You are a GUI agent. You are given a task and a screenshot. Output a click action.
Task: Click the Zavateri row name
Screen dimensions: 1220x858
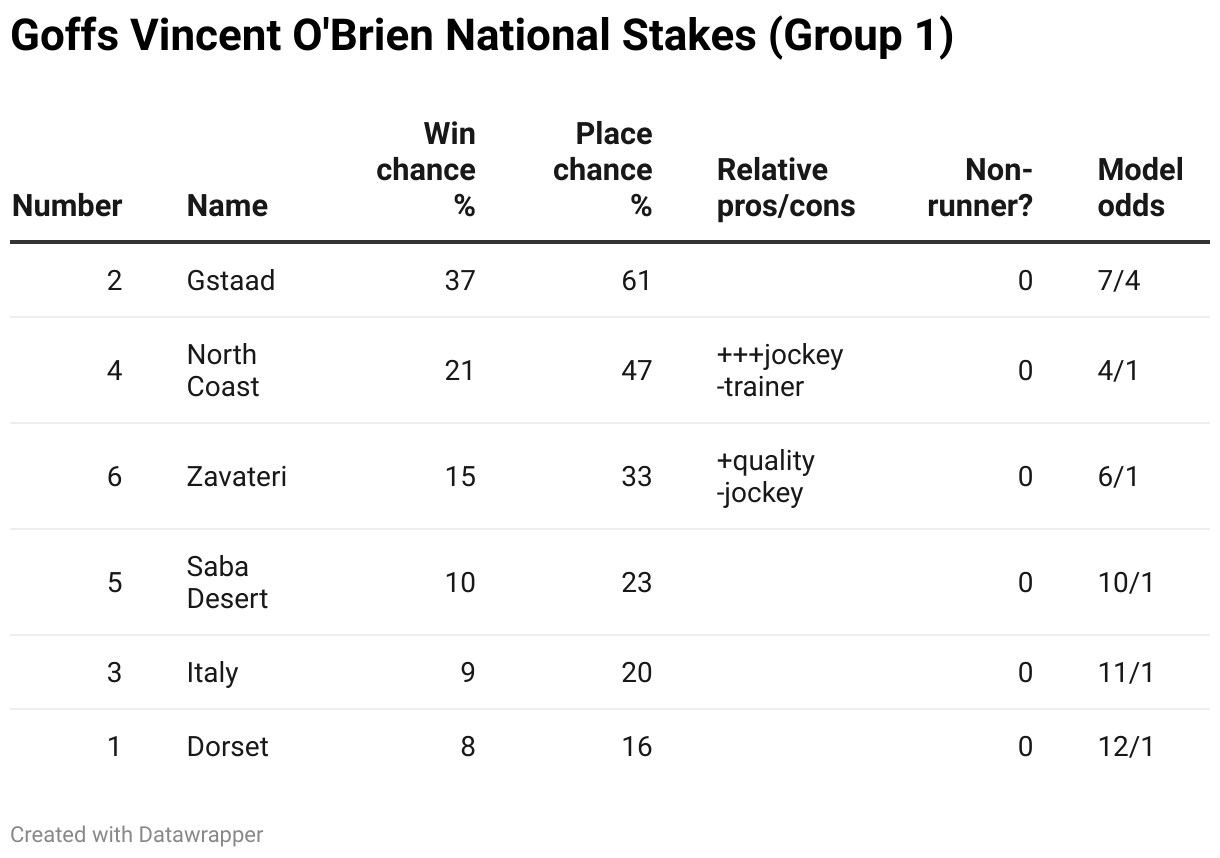(x=236, y=476)
